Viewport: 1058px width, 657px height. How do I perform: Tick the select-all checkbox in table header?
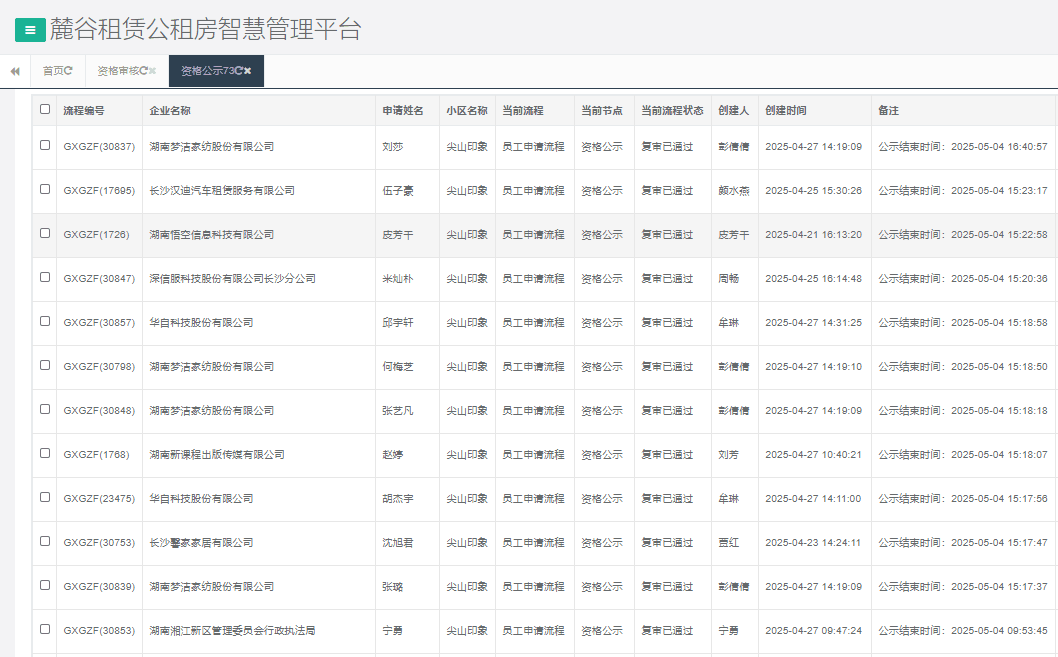[45, 109]
